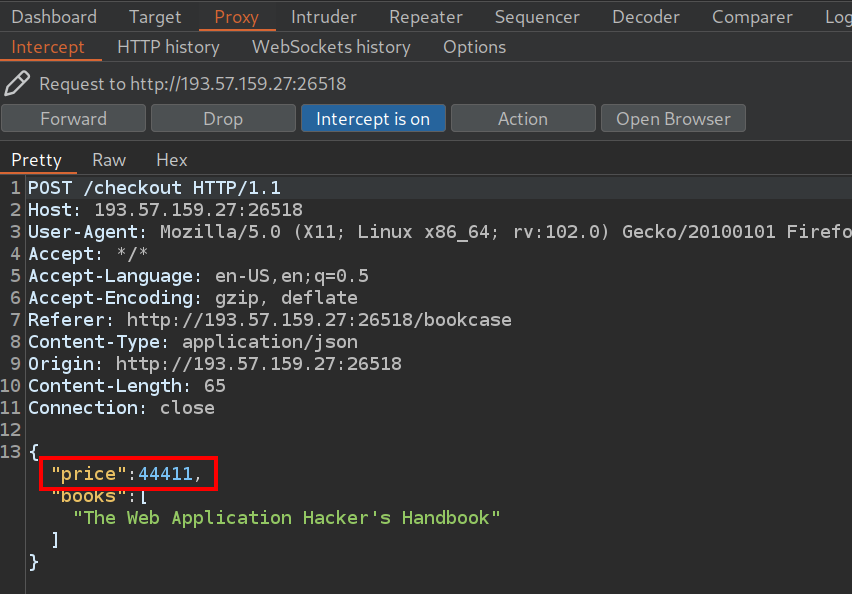Open the Comparer tab

coord(752,17)
